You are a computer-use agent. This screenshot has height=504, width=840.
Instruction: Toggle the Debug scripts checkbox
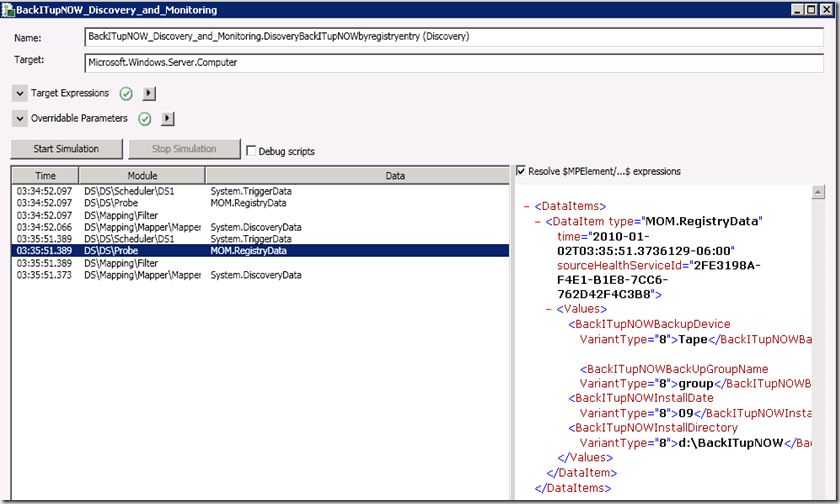[x=251, y=151]
